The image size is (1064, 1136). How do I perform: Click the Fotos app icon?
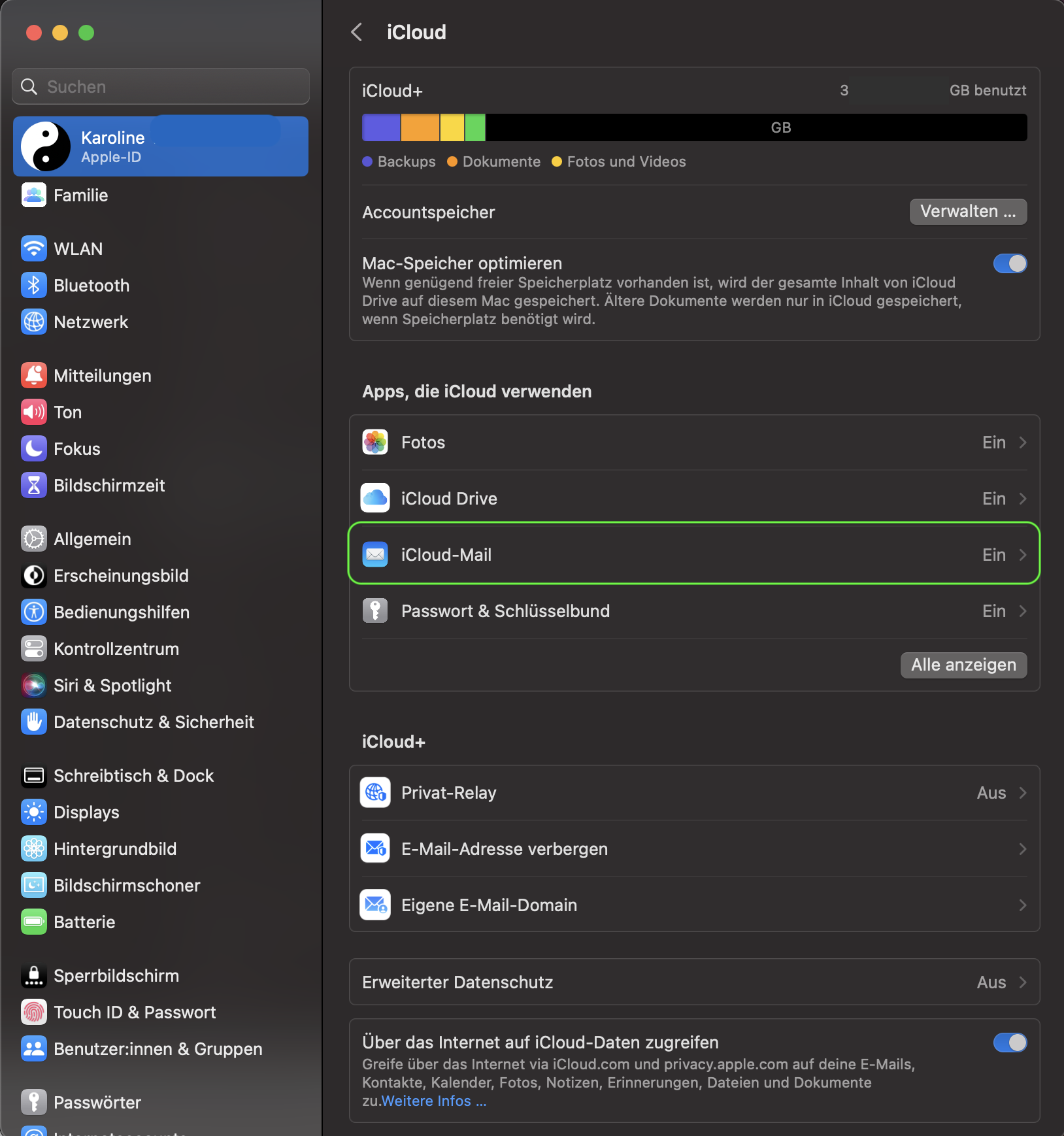pyautogui.click(x=375, y=443)
